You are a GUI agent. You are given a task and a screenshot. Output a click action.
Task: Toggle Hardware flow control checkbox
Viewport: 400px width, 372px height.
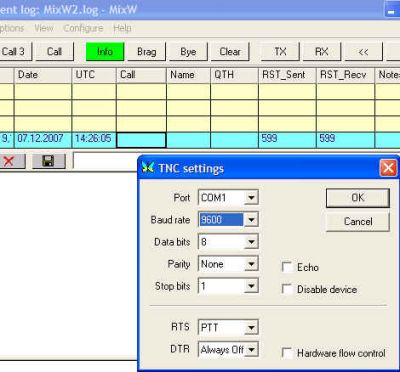[287, 353]
